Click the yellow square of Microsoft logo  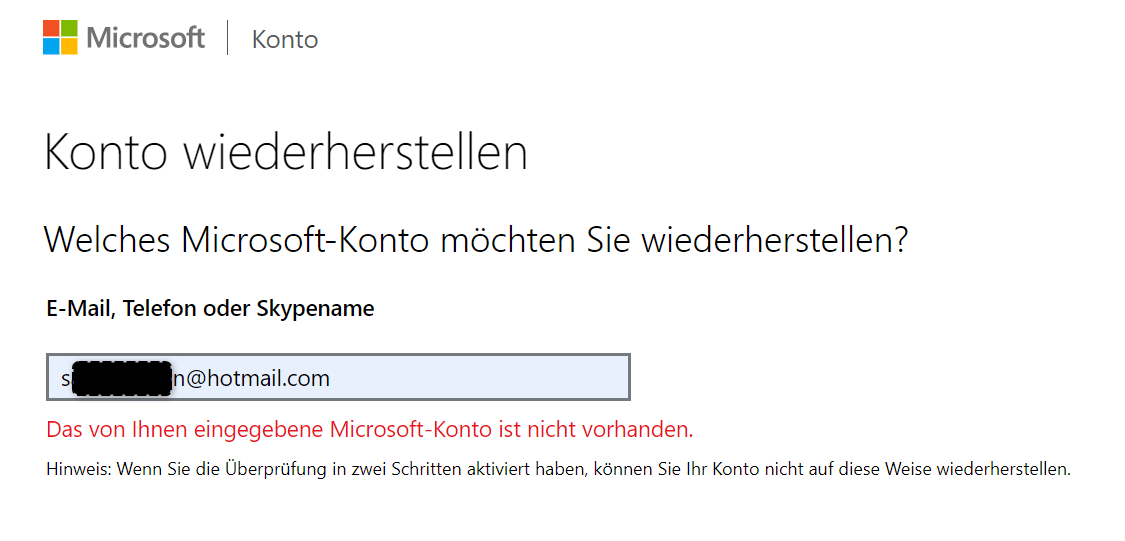click(x=70, y=47)
